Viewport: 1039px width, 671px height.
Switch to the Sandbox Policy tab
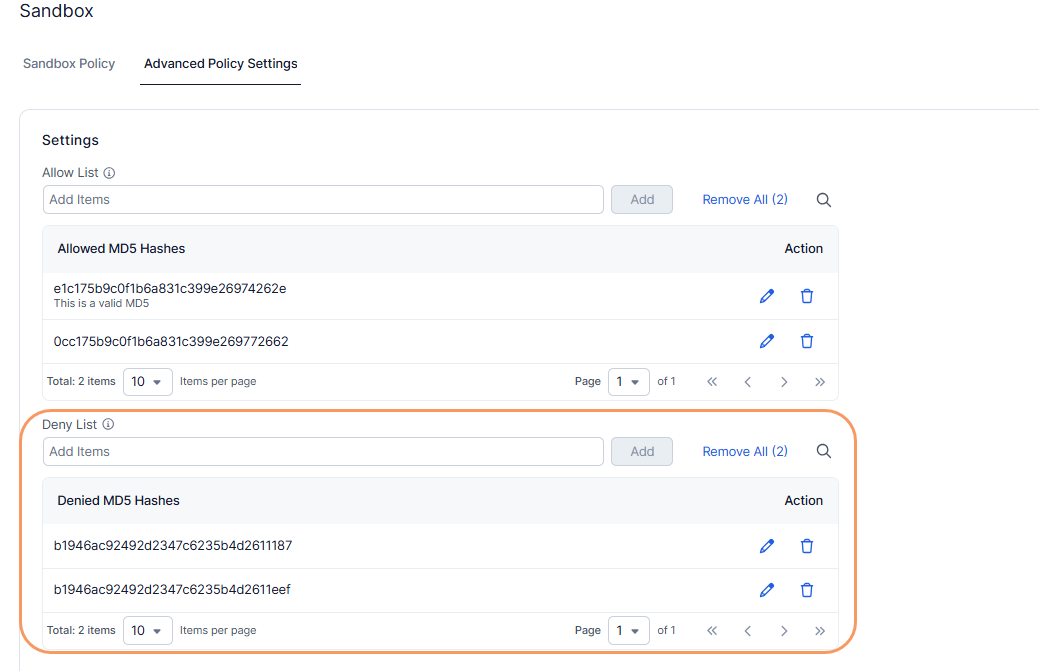pyautogui.click(x=69, y=64)
